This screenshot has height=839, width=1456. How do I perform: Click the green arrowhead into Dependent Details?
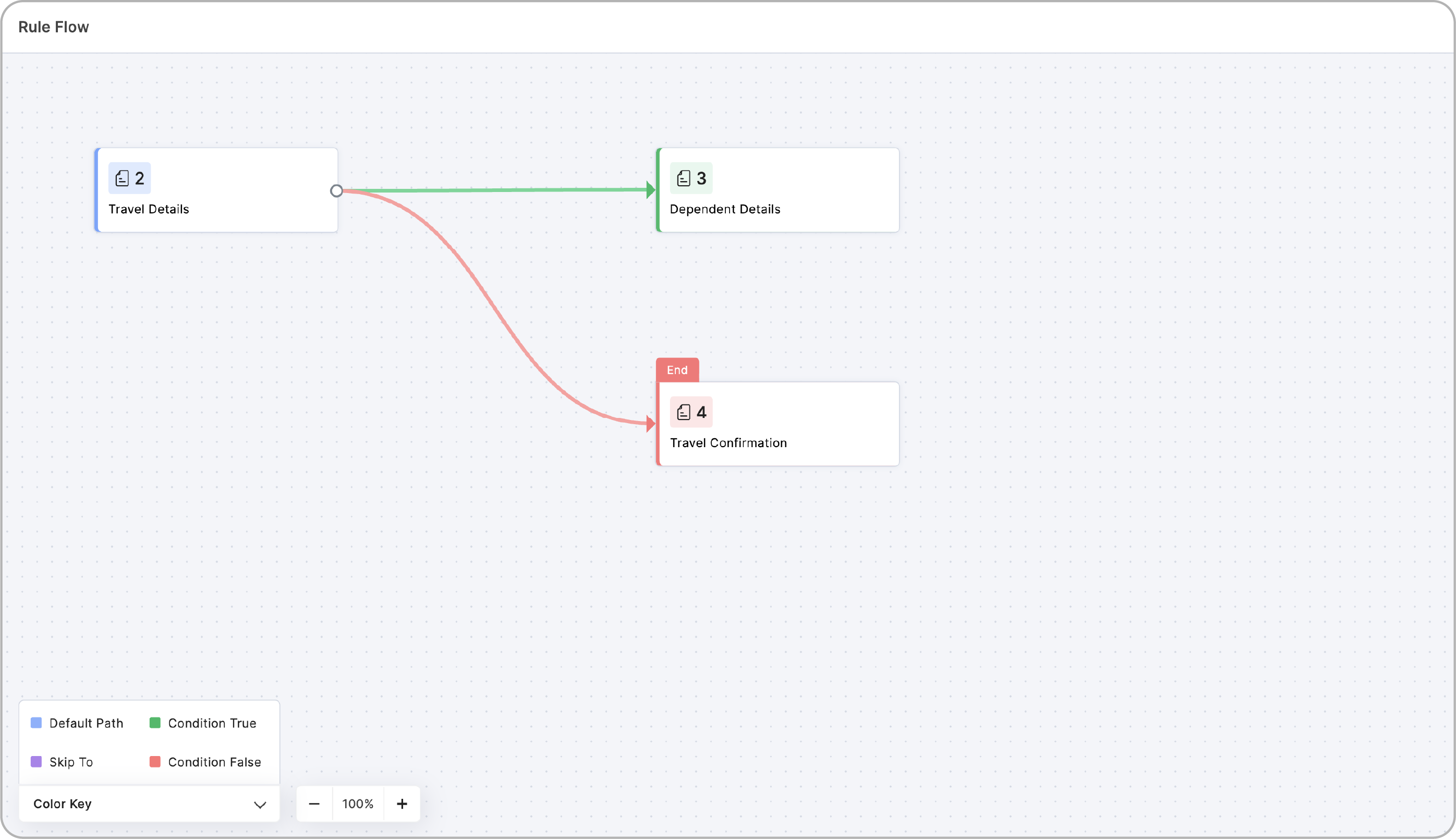(651, 189)
